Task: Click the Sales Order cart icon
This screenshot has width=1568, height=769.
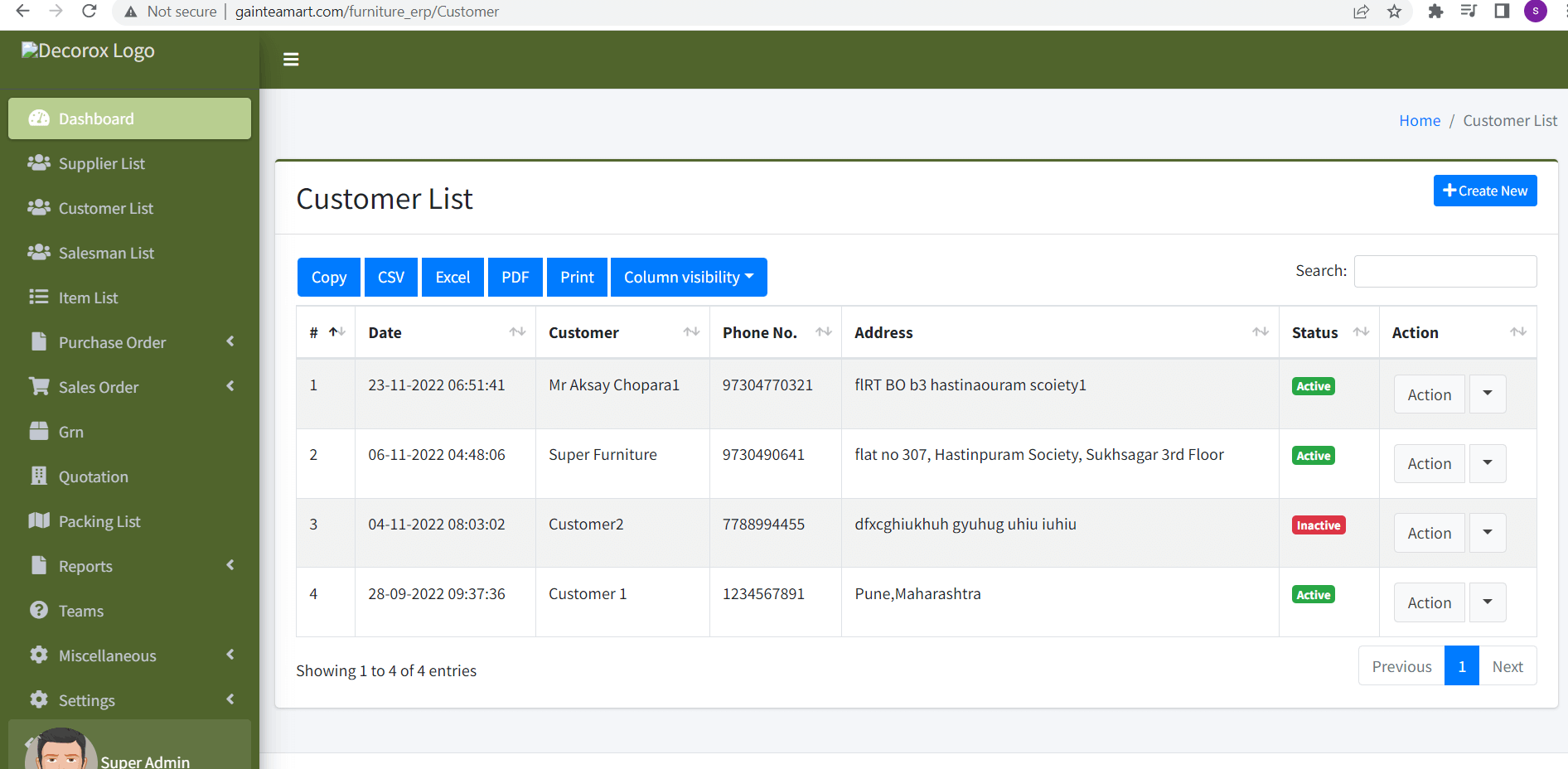Action: click(39, 386)
